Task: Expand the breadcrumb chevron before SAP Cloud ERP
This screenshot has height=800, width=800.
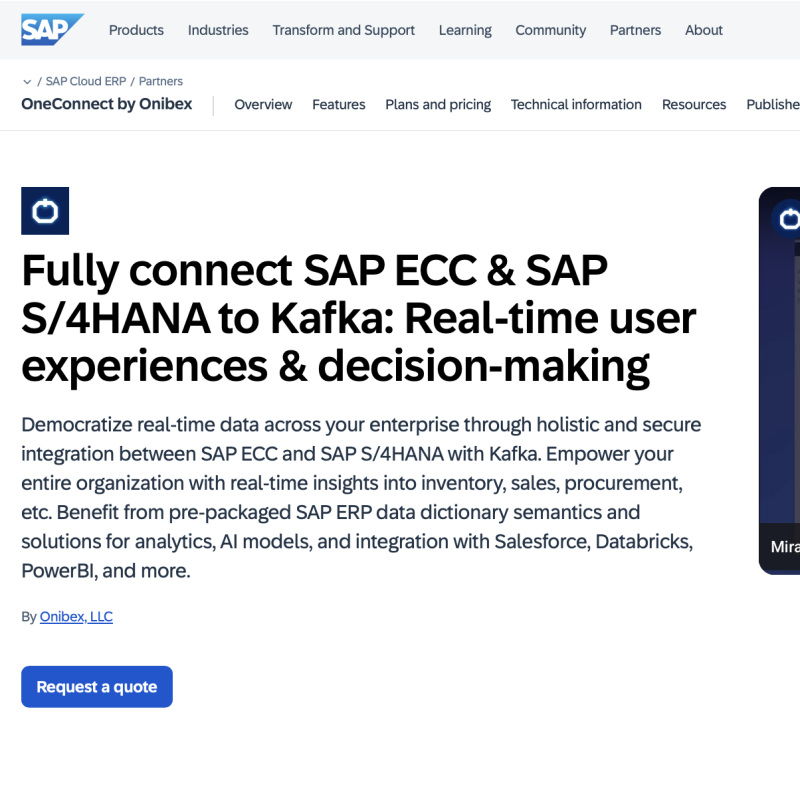Action: (x=26, y=81)
